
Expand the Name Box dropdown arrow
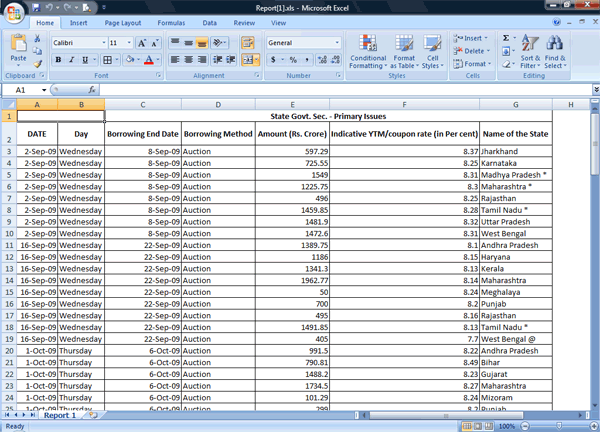click(44, 90)
